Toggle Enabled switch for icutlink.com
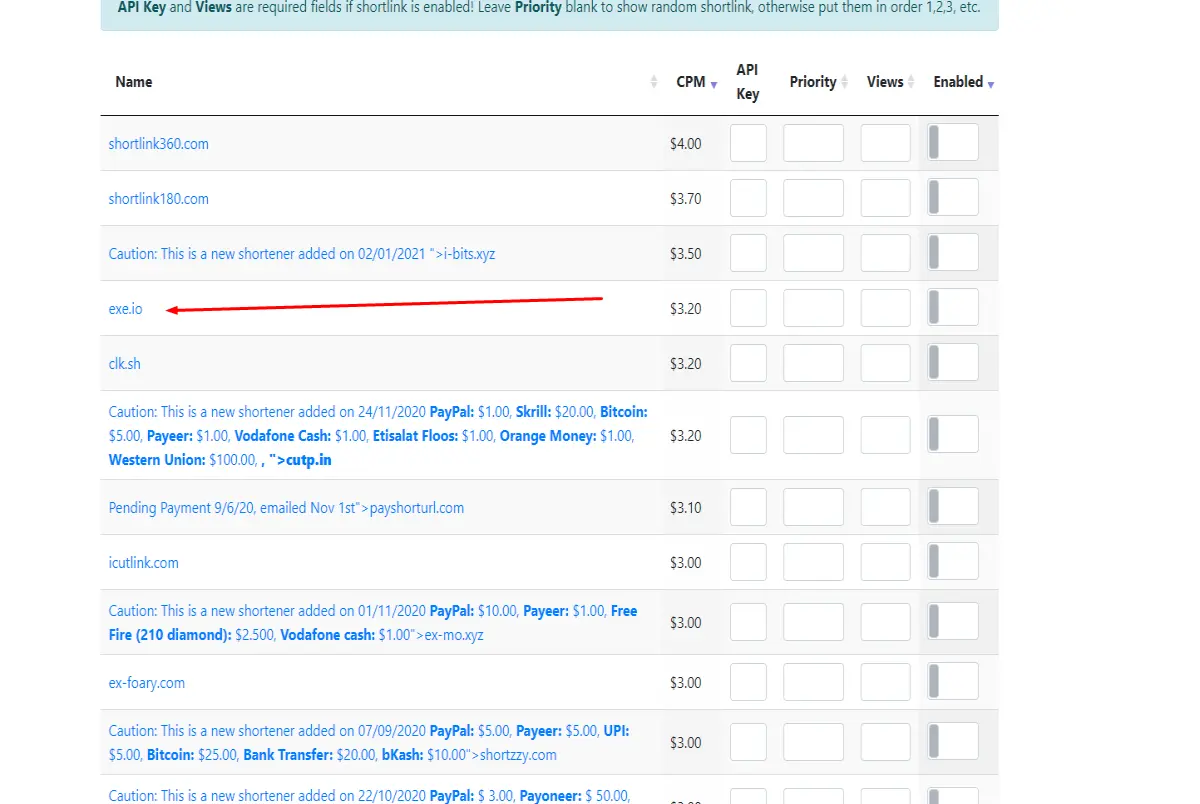 tap(953, 562)
